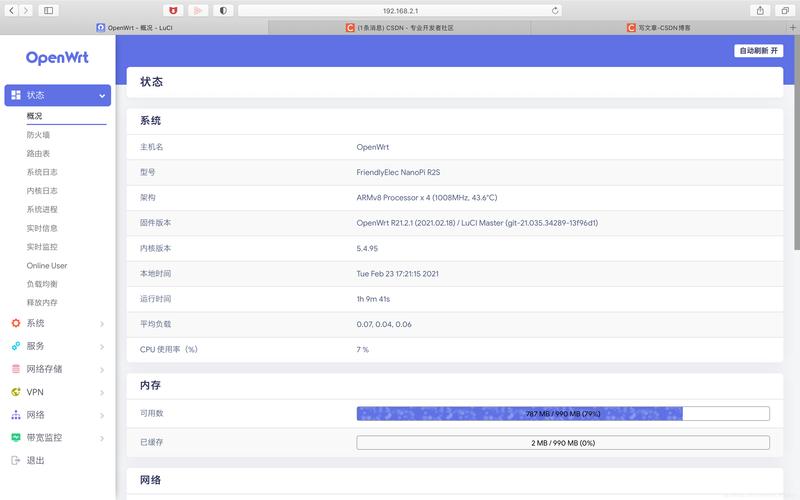800x500 pixels.
Task: Select firmware version OpenWrt R21.2.1 text
Action: tap(477, 223)
